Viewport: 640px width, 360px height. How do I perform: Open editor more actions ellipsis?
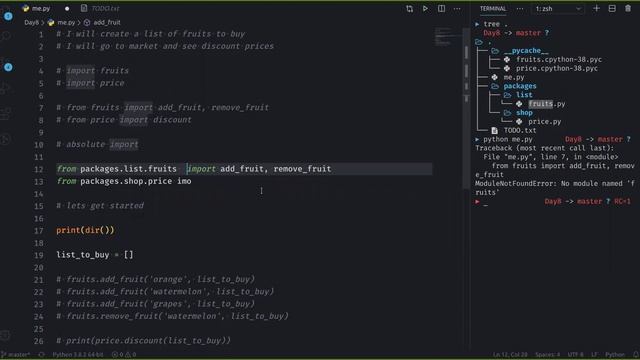pyautogui.click(x=457, y=9)
